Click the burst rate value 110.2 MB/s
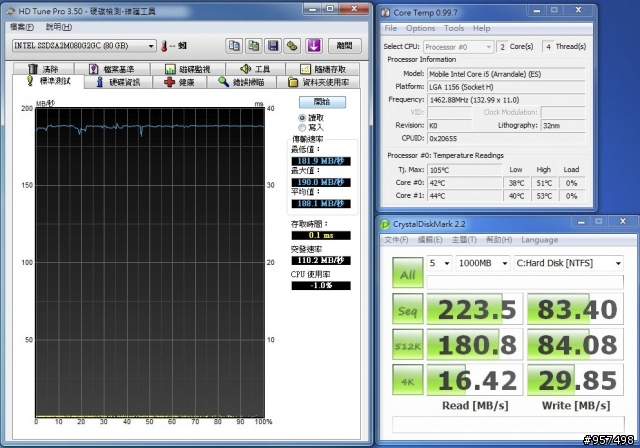Viewport: 640px width, 448px height. [321, 260]
